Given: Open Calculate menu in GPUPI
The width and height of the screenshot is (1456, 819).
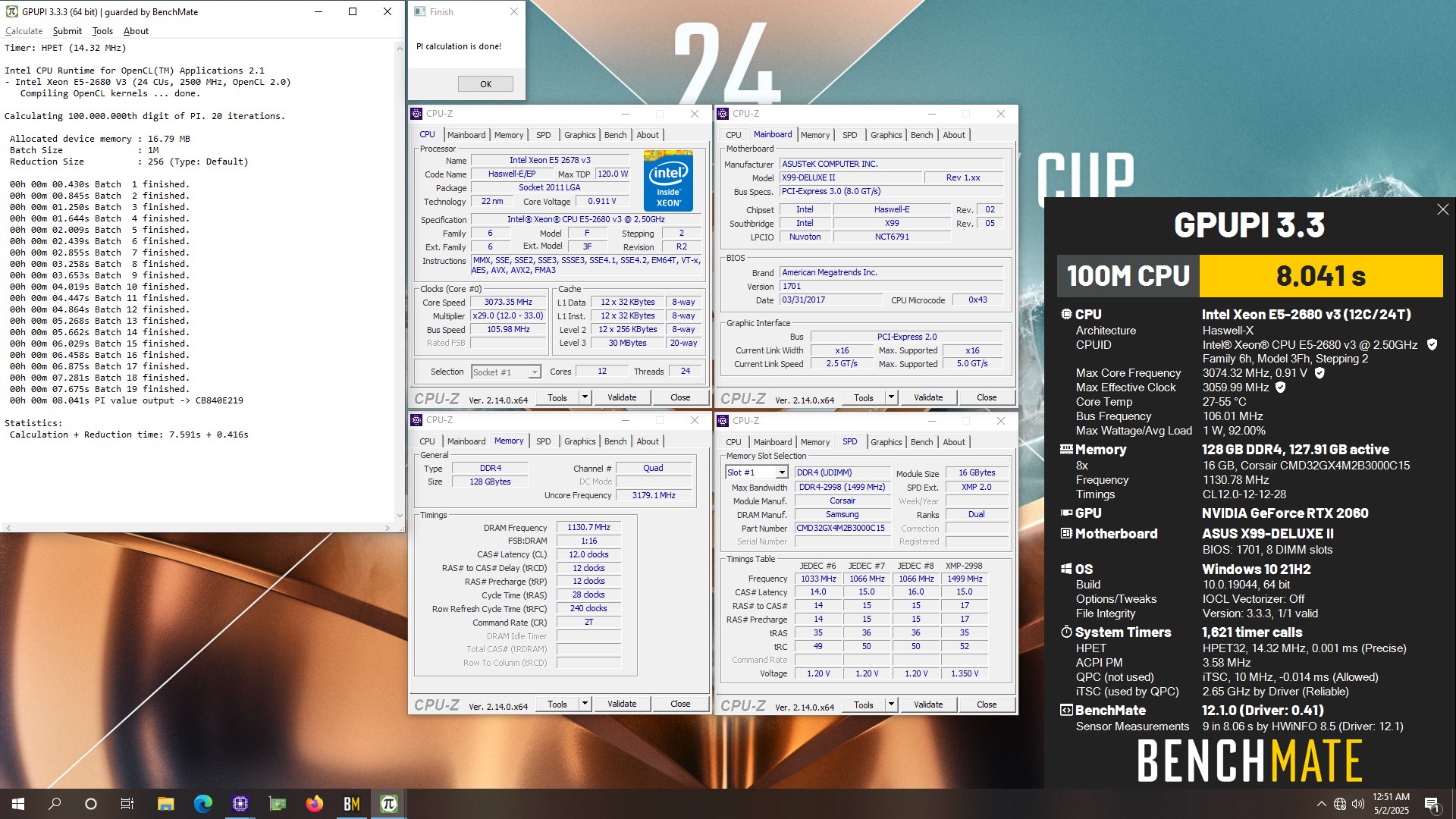Looking at the screenshot, I should (24, 31).
